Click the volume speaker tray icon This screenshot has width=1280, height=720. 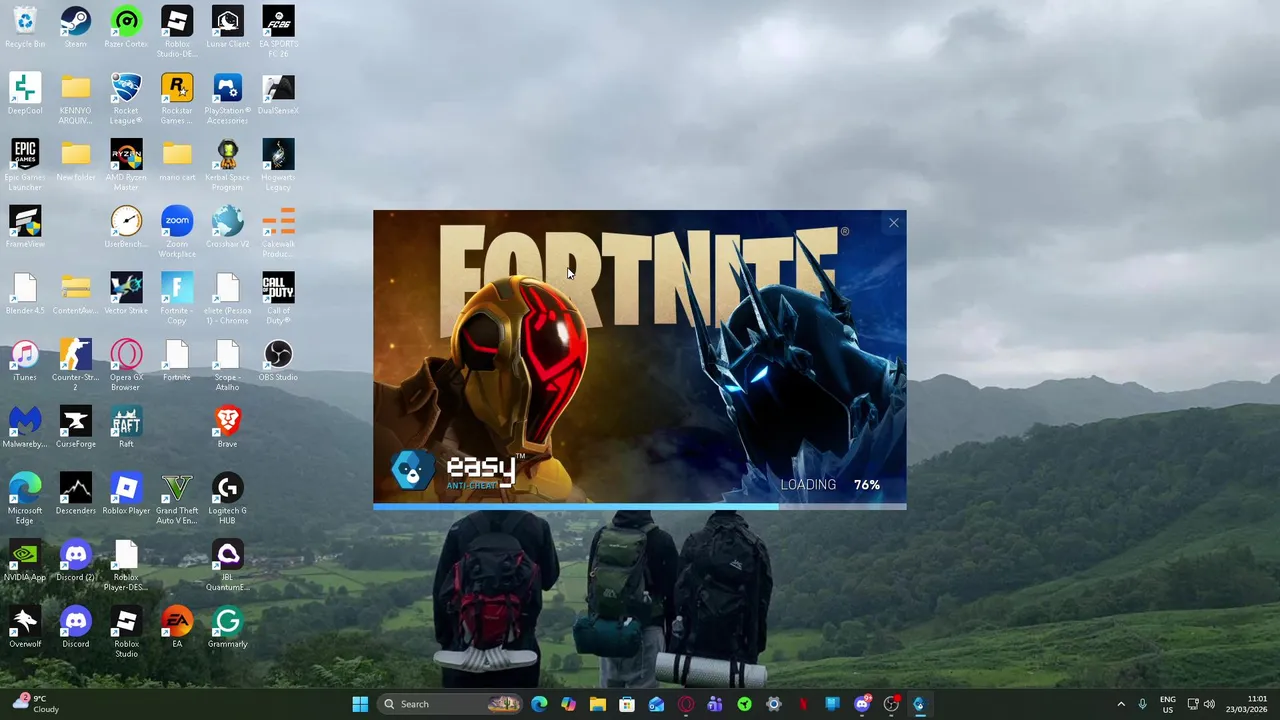click(1210, 704)
